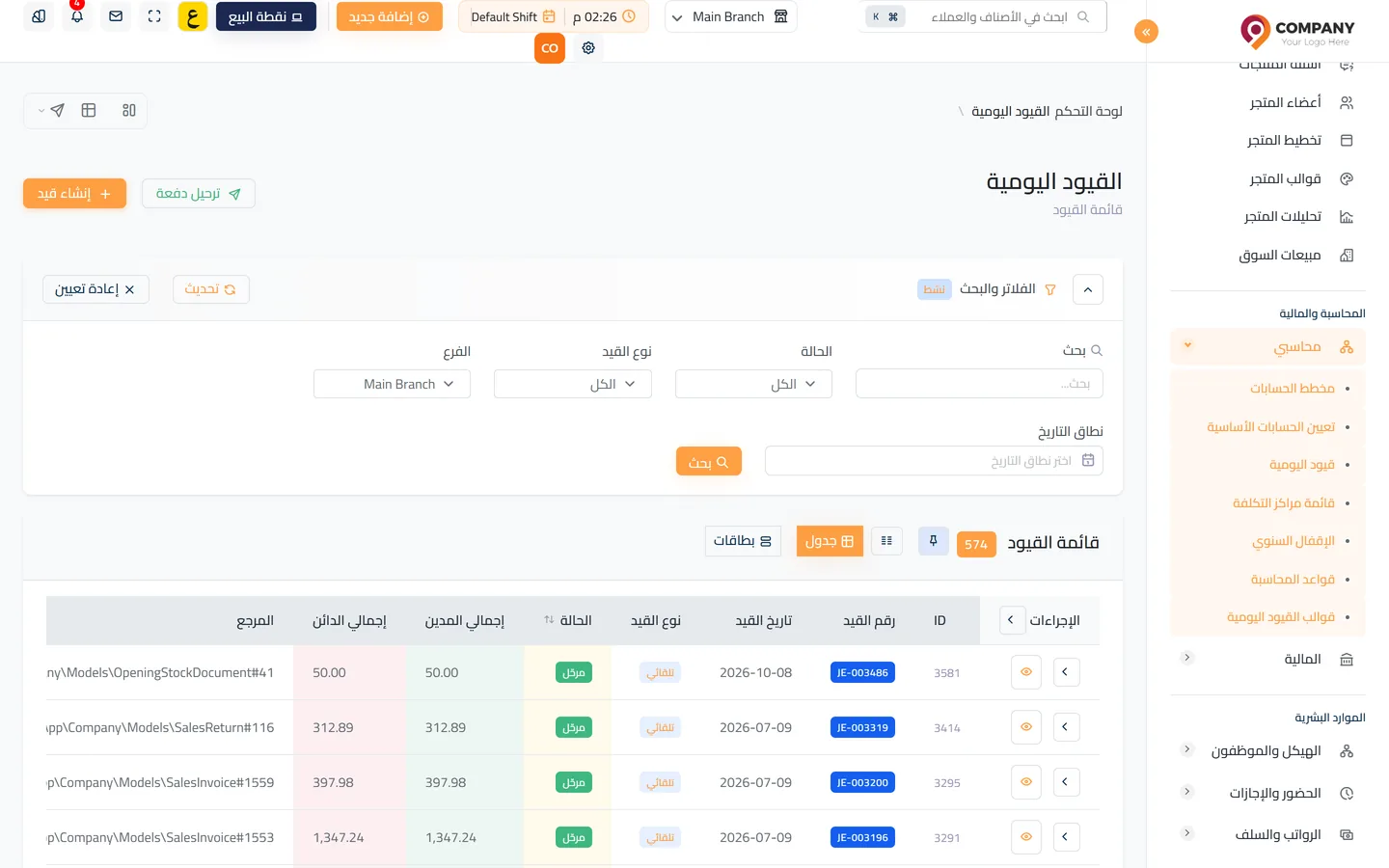This screenshot has height=868, width=1389.
Task: Open the Main Branch selector in top bar
Action: coord(730,16)
